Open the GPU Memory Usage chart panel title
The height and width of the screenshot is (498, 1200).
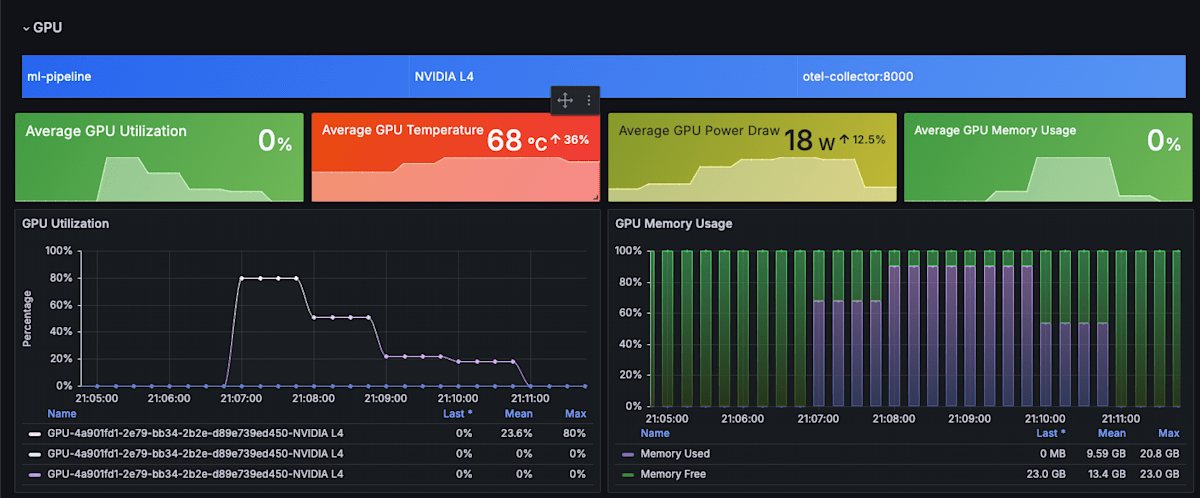coord(674,224)
